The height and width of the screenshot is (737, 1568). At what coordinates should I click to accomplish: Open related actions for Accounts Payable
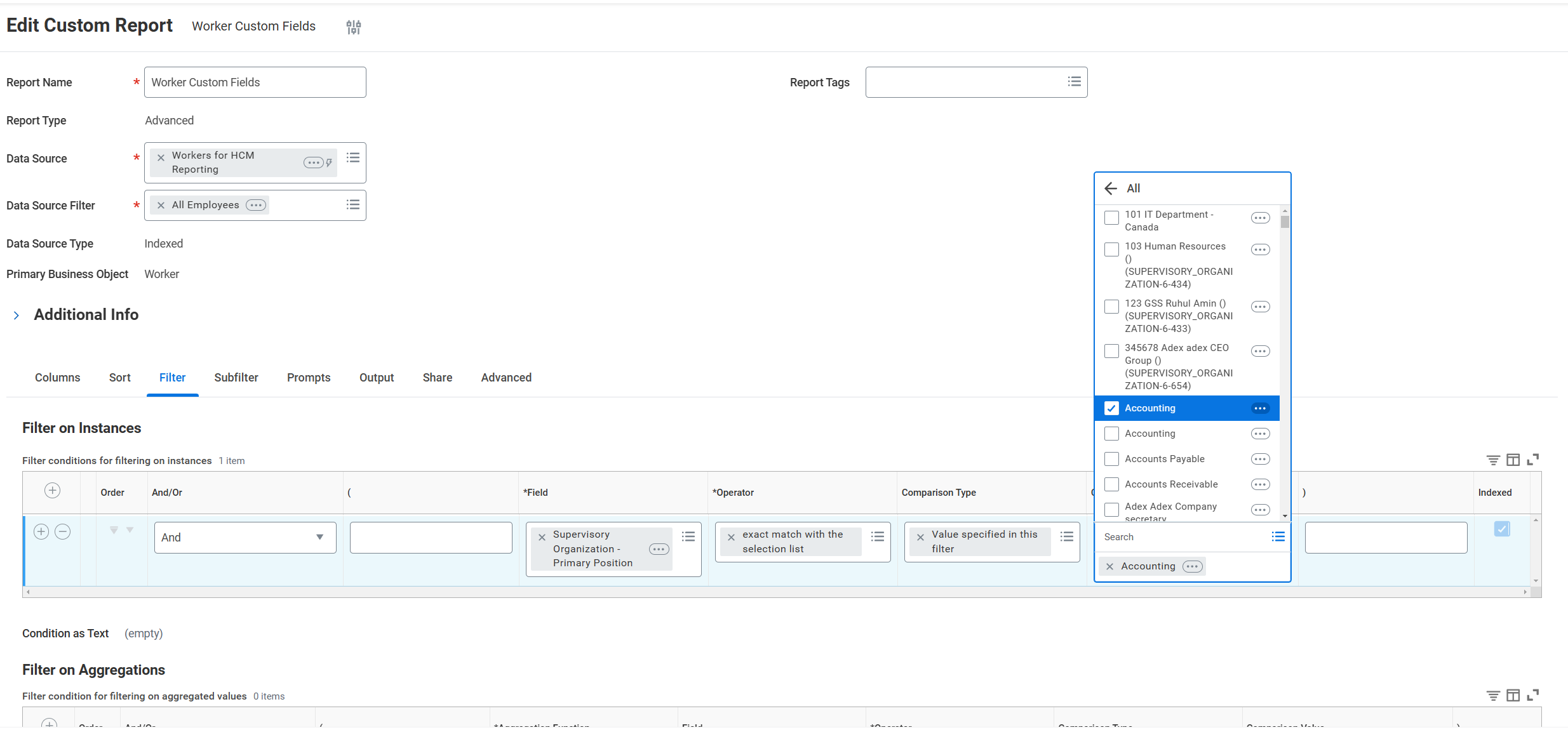point(1260,459)
